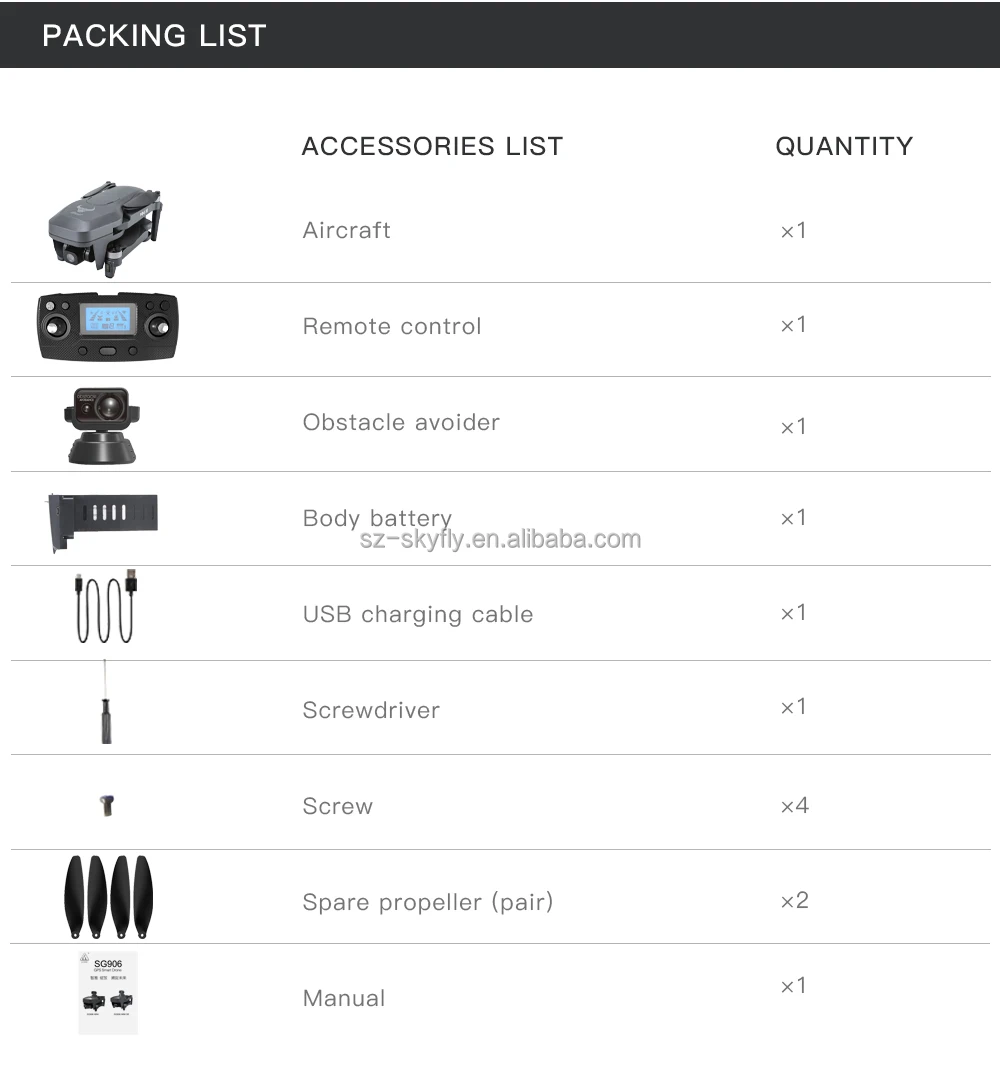Select the Aircraft label text
The width and height of the screenshot is (1000, 1080).
[x=346, y=230]
